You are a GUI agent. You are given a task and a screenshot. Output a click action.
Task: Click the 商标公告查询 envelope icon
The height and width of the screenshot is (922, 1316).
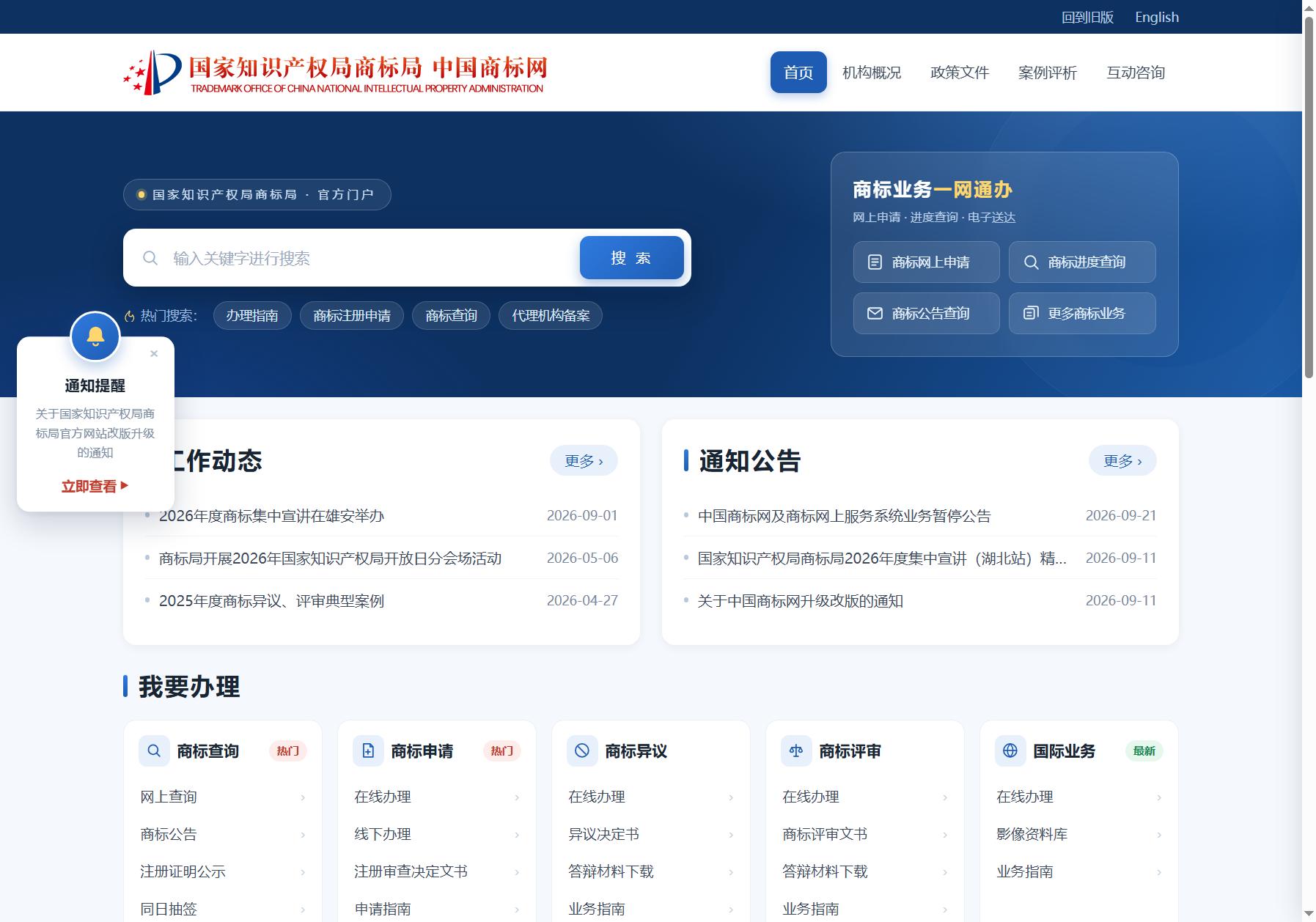(875, 314)
